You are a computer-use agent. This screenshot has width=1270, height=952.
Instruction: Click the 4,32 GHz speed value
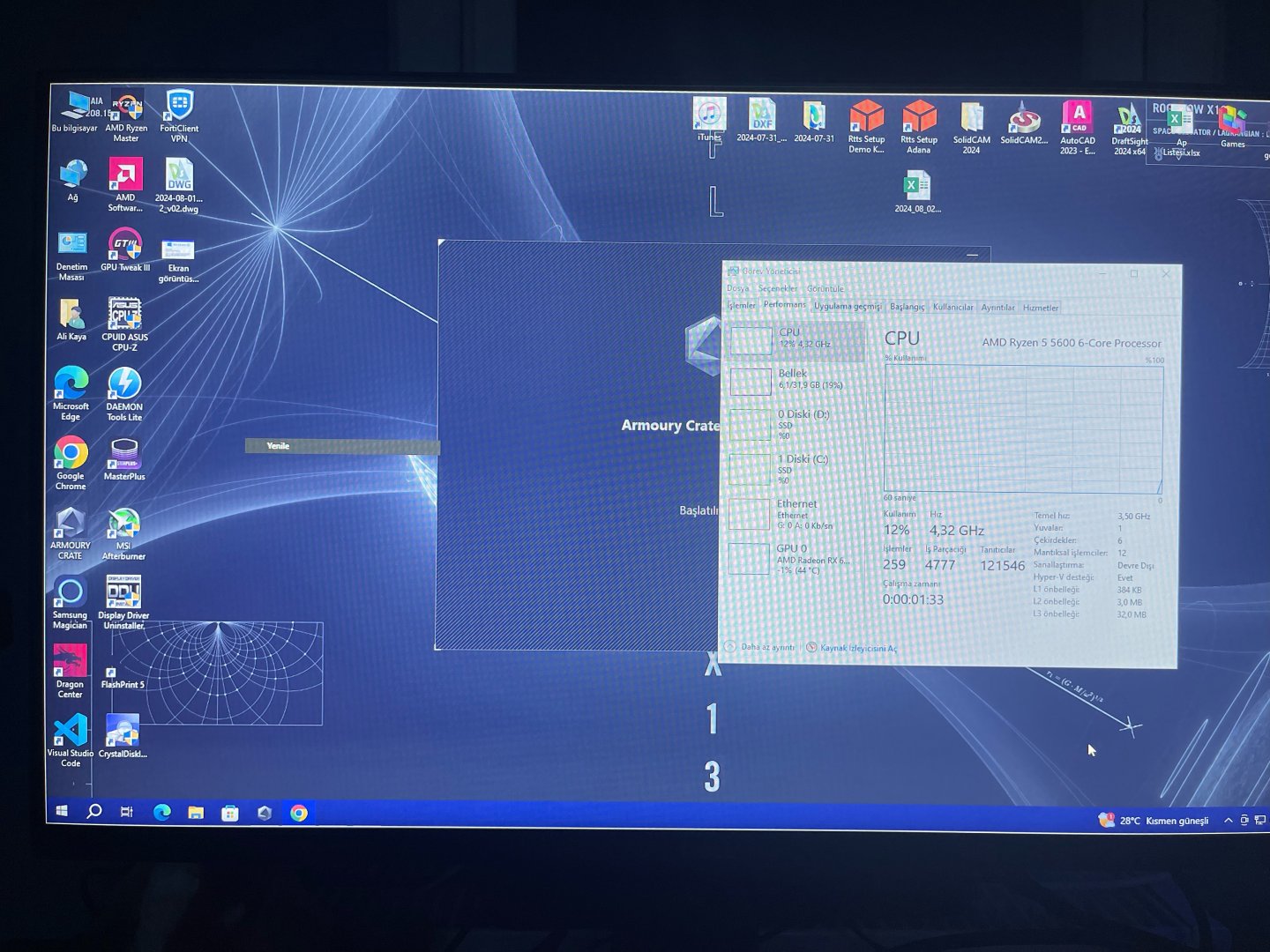pos(956,531)
